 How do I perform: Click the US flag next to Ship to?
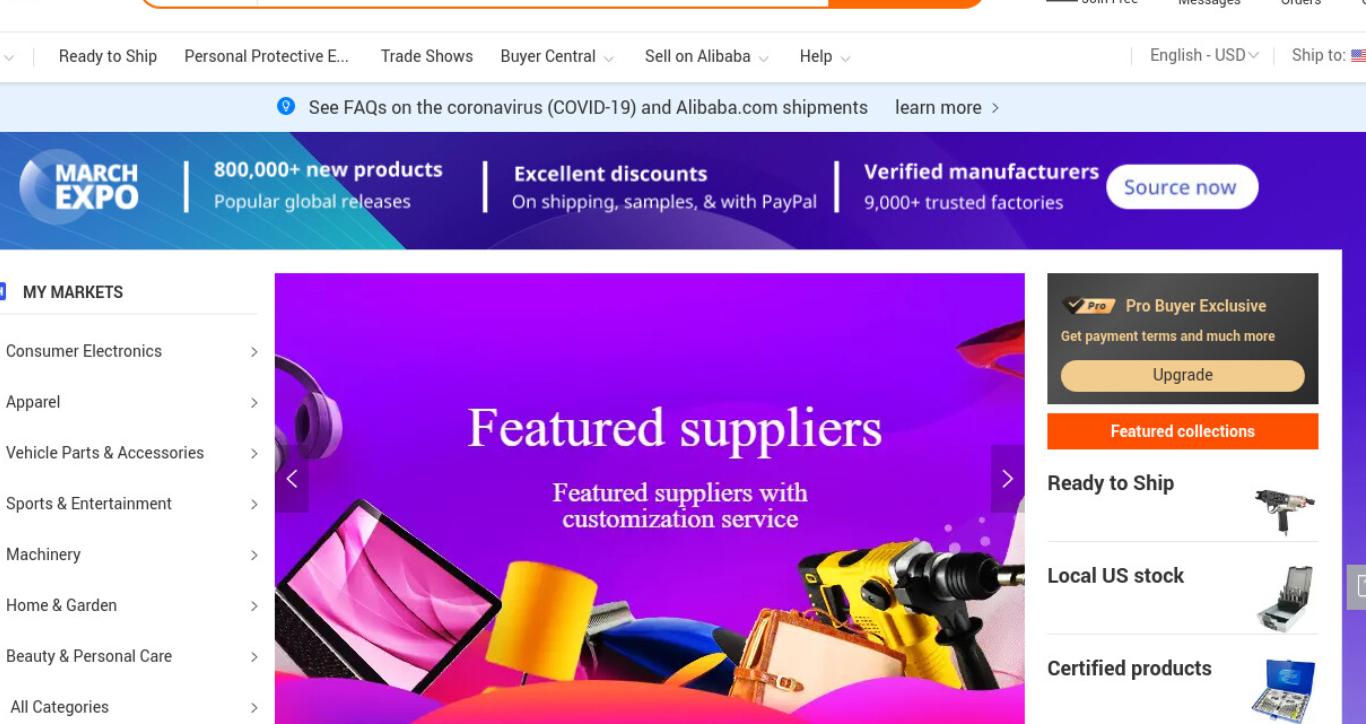coord(1358,56)
